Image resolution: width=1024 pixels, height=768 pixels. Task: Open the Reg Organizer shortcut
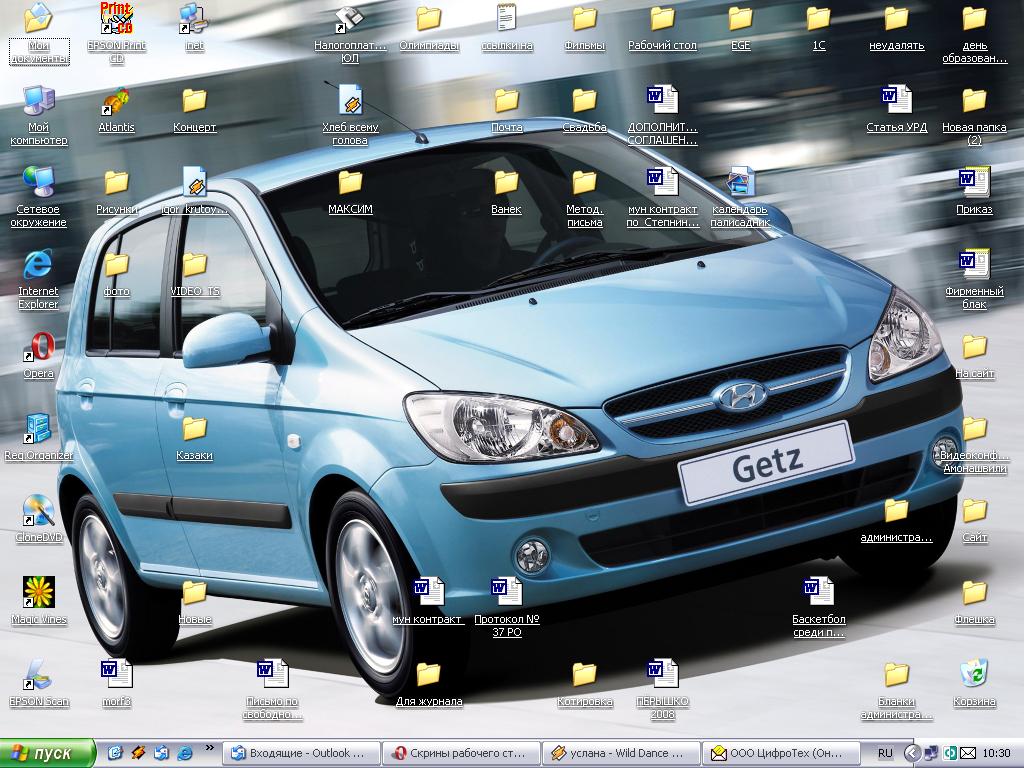[39, 437]
